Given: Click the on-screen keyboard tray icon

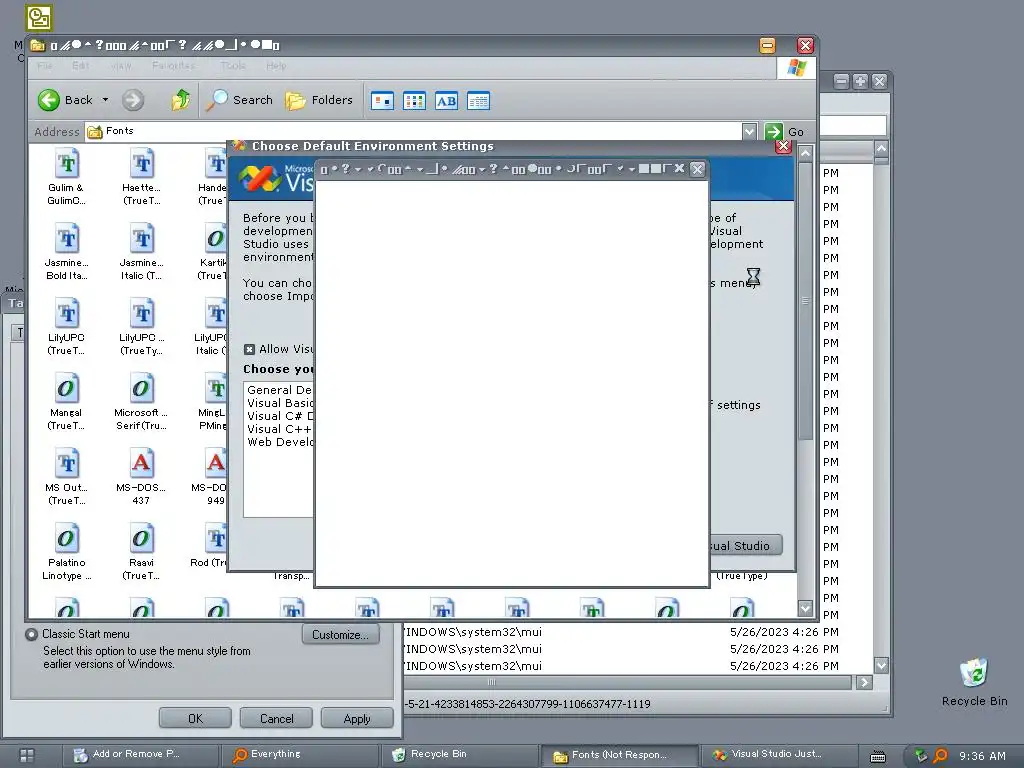Looking at the screenshot, I should tap(878, 756).
